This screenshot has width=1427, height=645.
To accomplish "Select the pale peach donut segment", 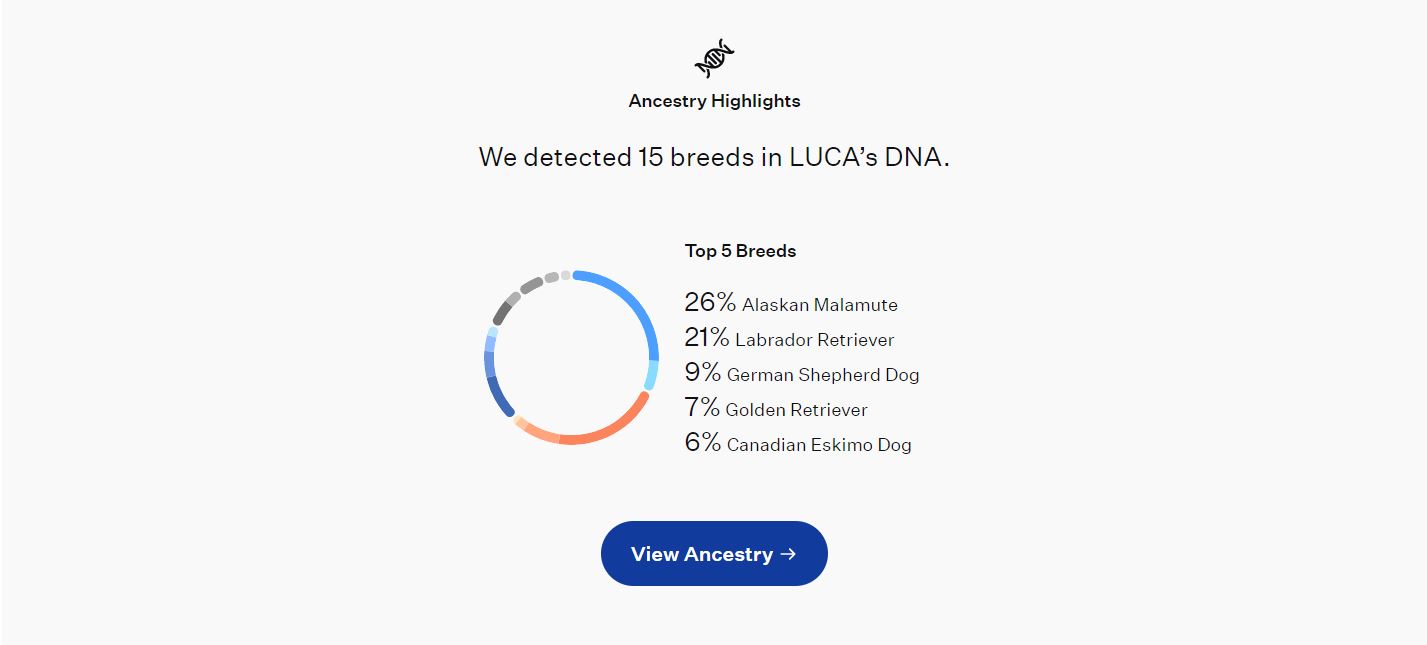I will tap(520, 422).
